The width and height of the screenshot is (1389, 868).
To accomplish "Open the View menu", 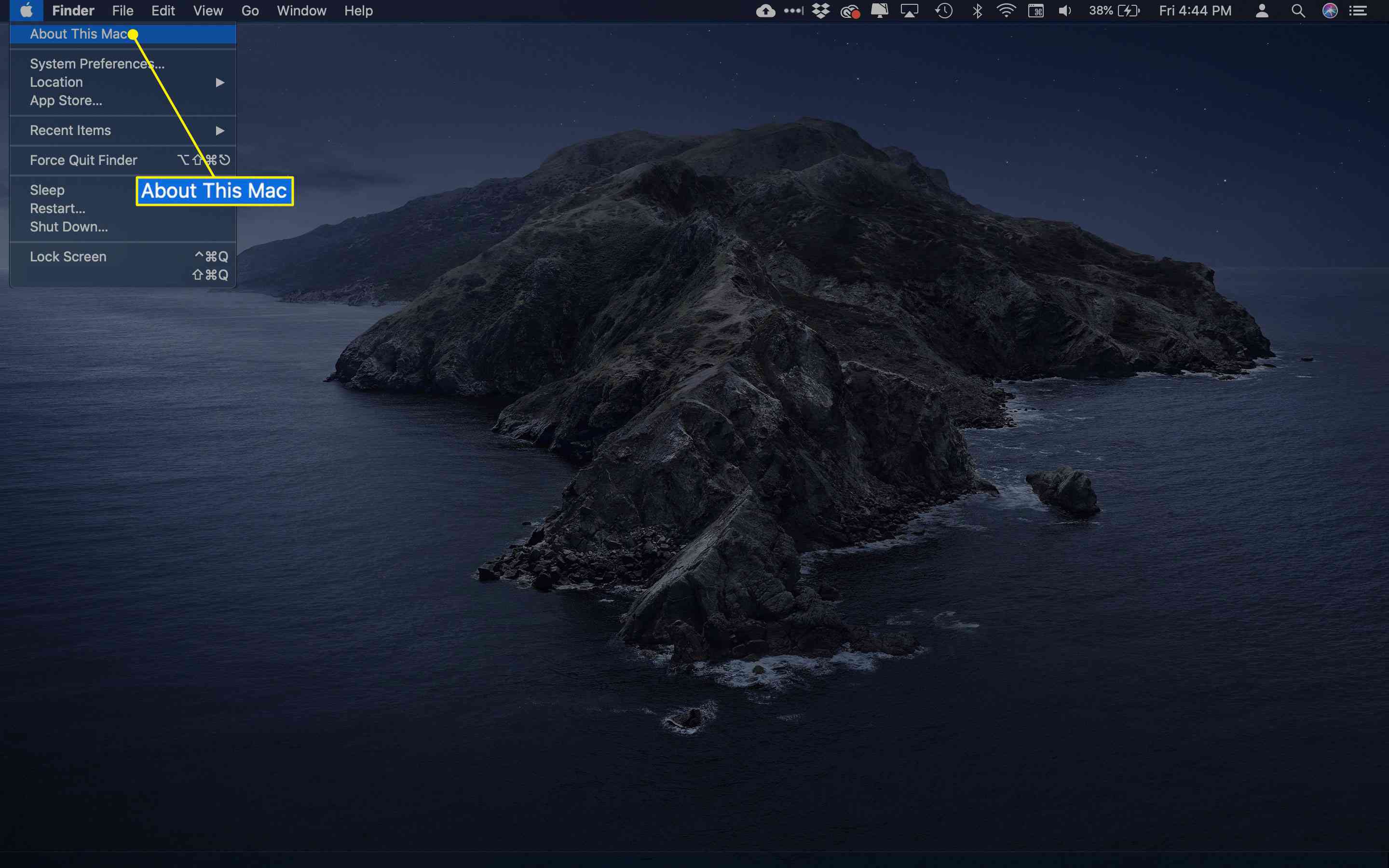I will pyautogui.click(x=208, y=11).
